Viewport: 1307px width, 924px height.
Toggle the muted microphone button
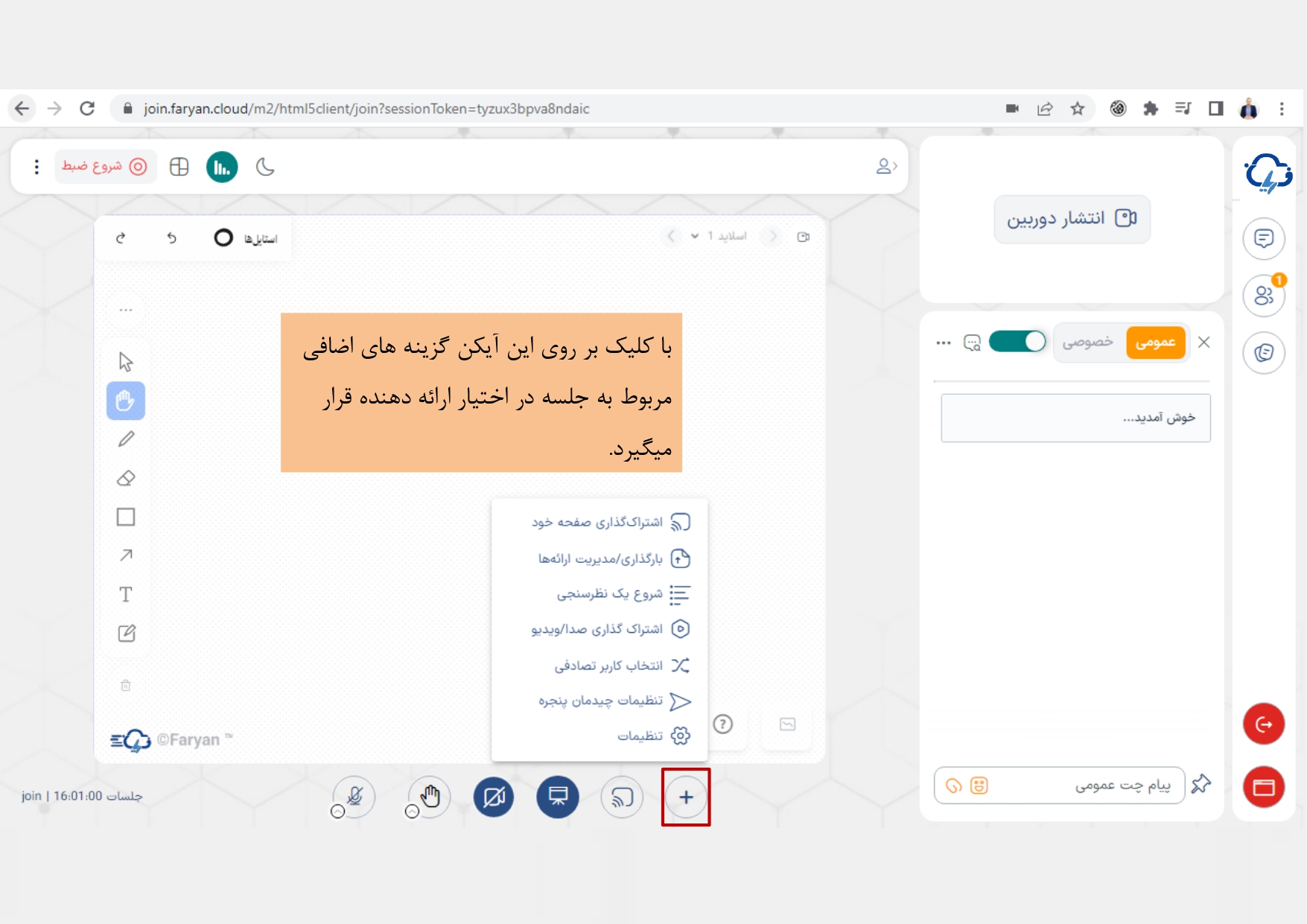pos(354,797)
